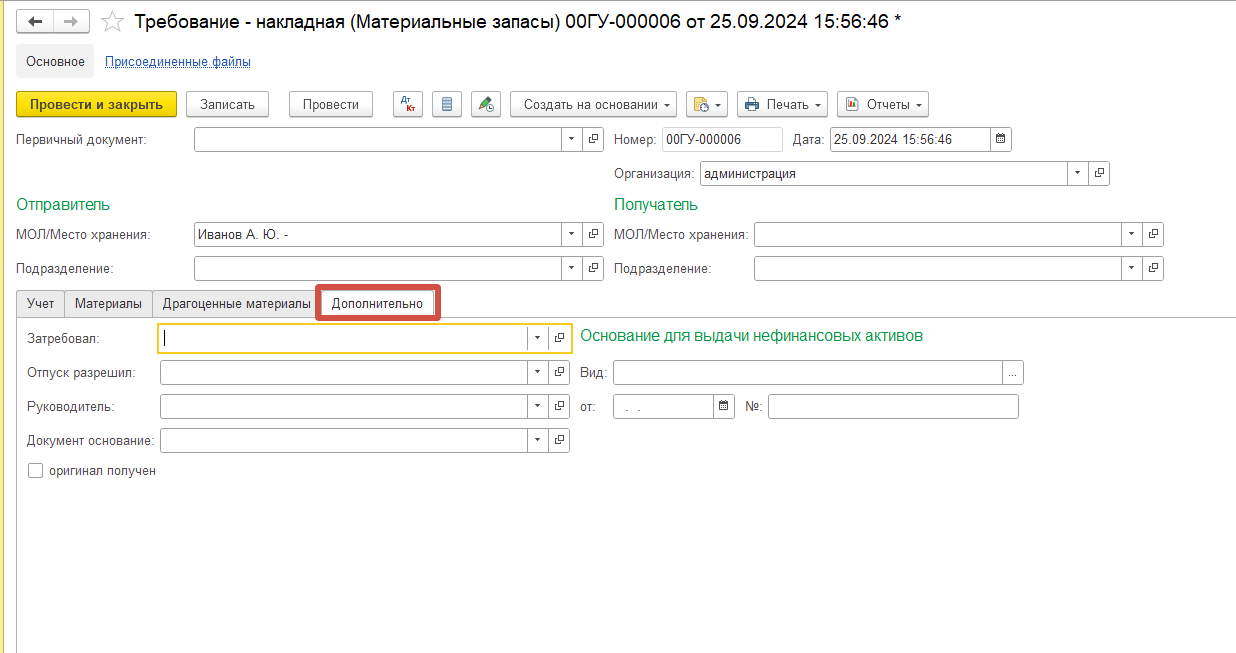This screenshot has height=653, width=1236.
Task: Open Затребовал record icon
Action: tap(559, 338)
